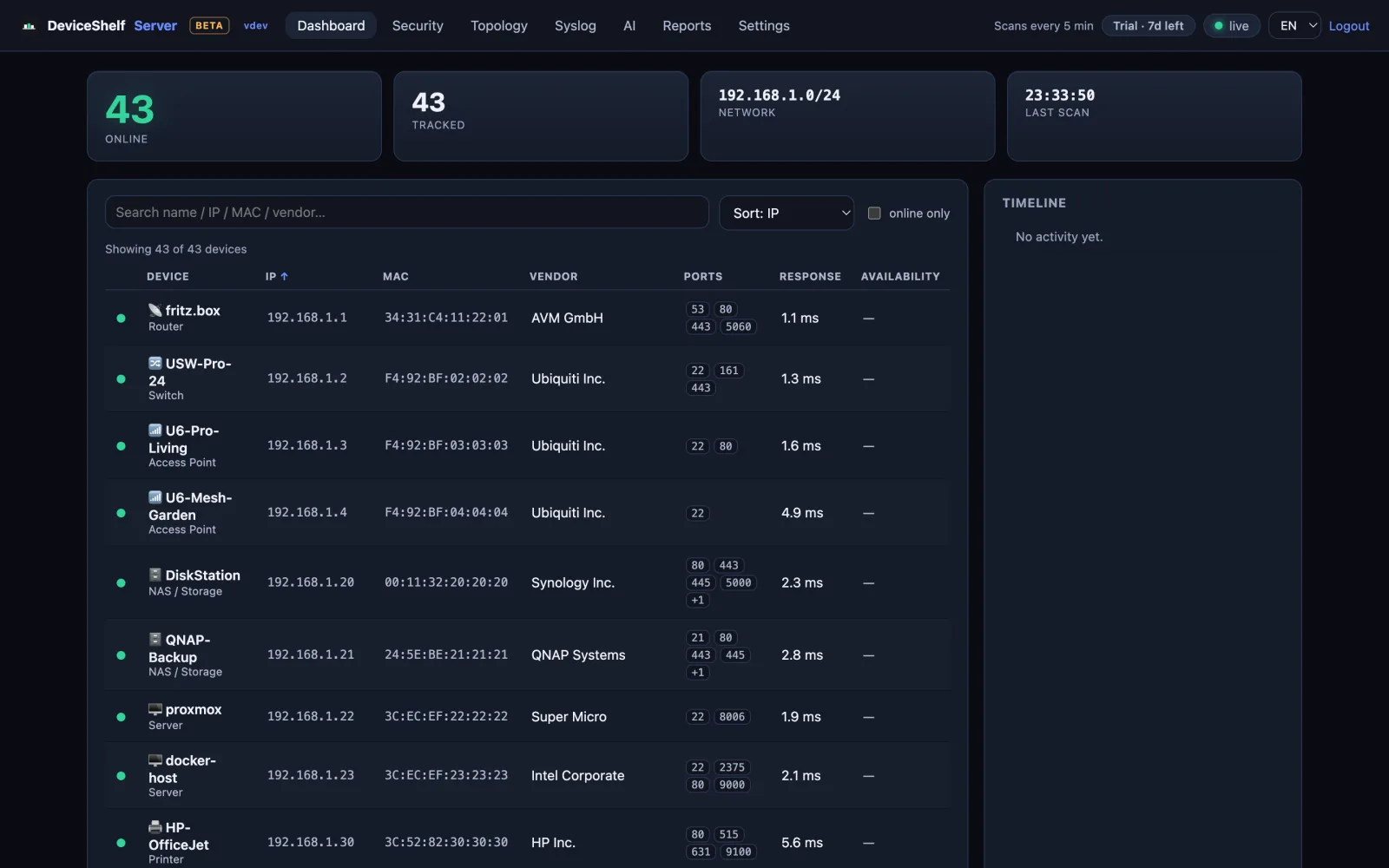Click the +1 ports badge for DiskStation
This screenshot has height=868, width=1389.
[698, 601]
